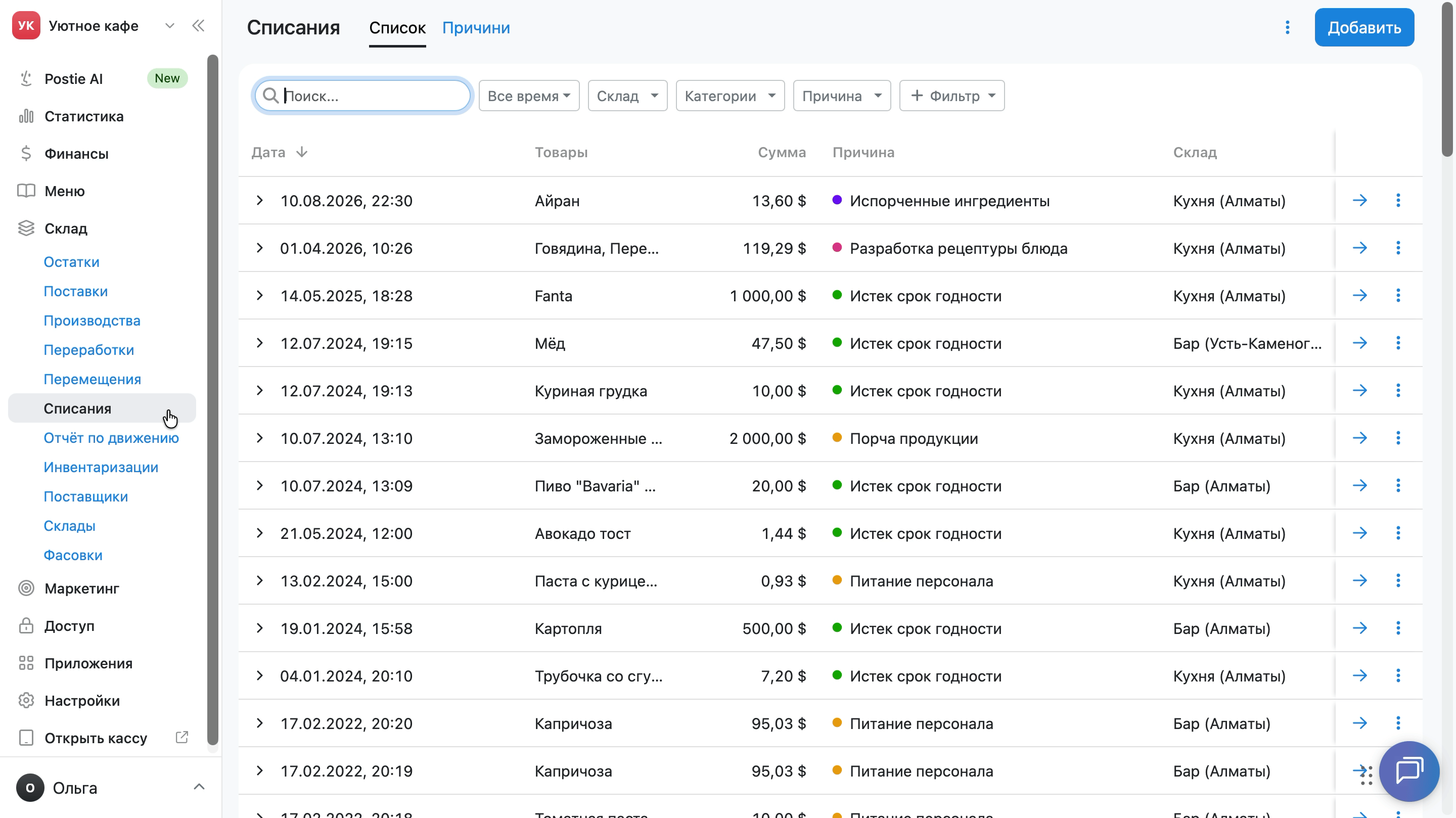This screenshot has width=1456, height=818.
Task: Expand the Картопля write-off row
Action: [259, 627]
